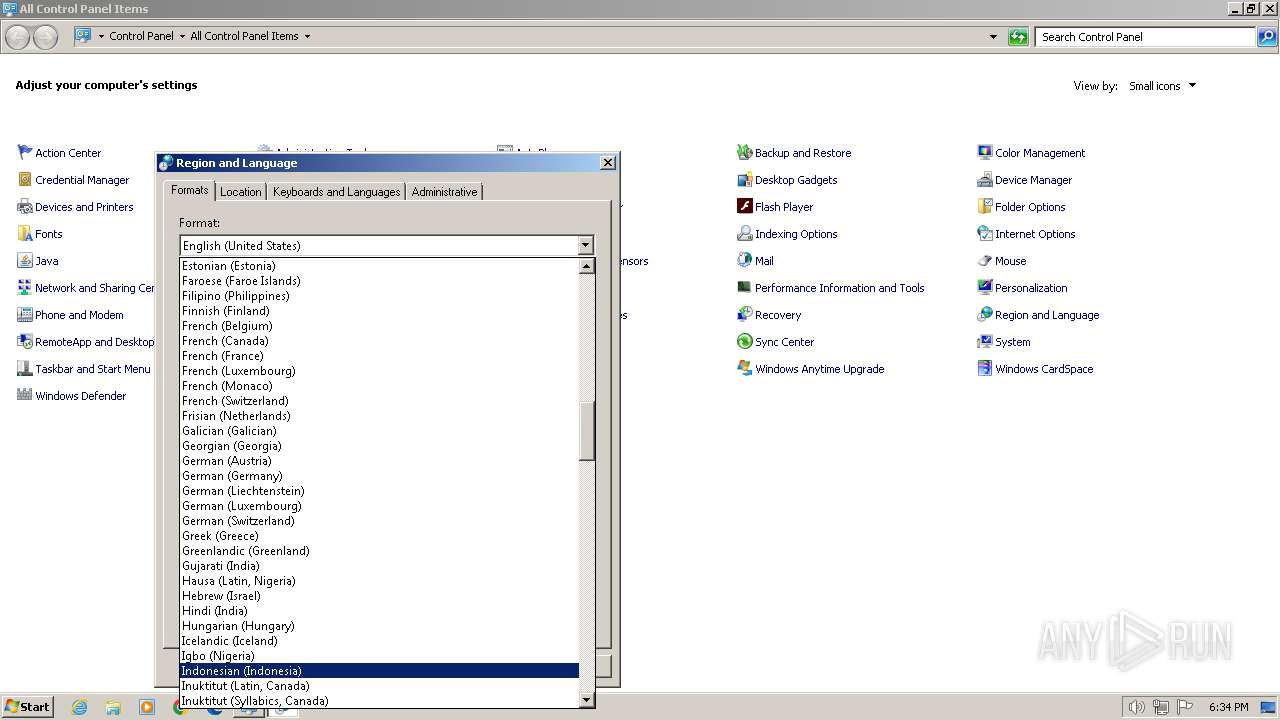Image resolution: width=1280 pixels, height=720 pixels.
Task: Choose Hebrew (Israel) format
Action: tap(379, 596)
